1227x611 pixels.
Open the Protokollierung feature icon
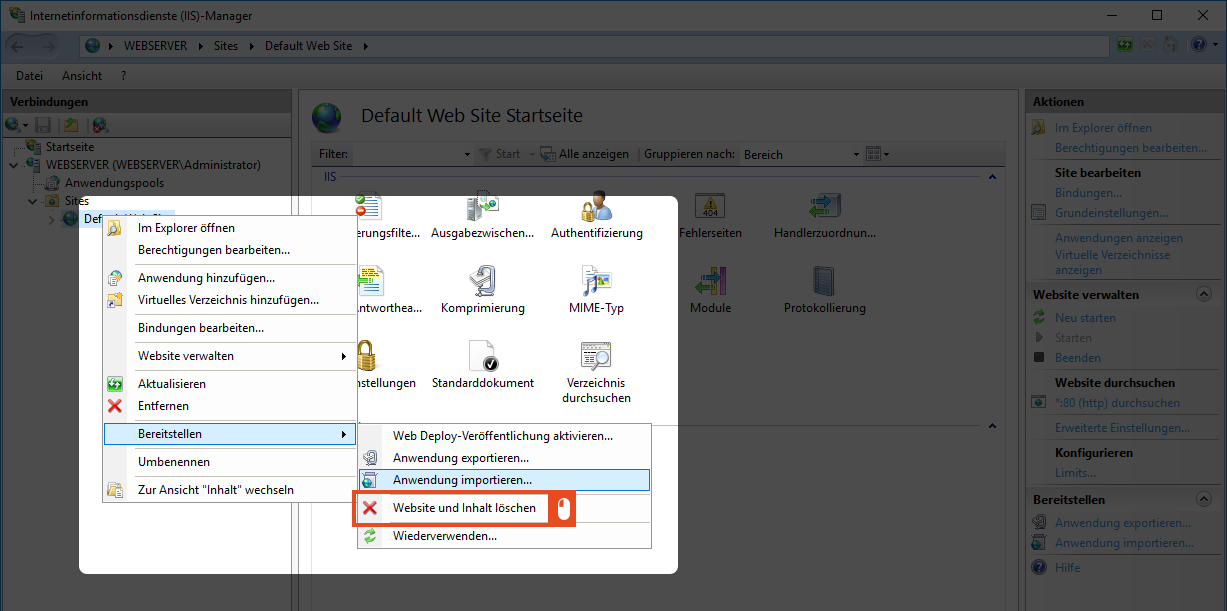point(824,285)
